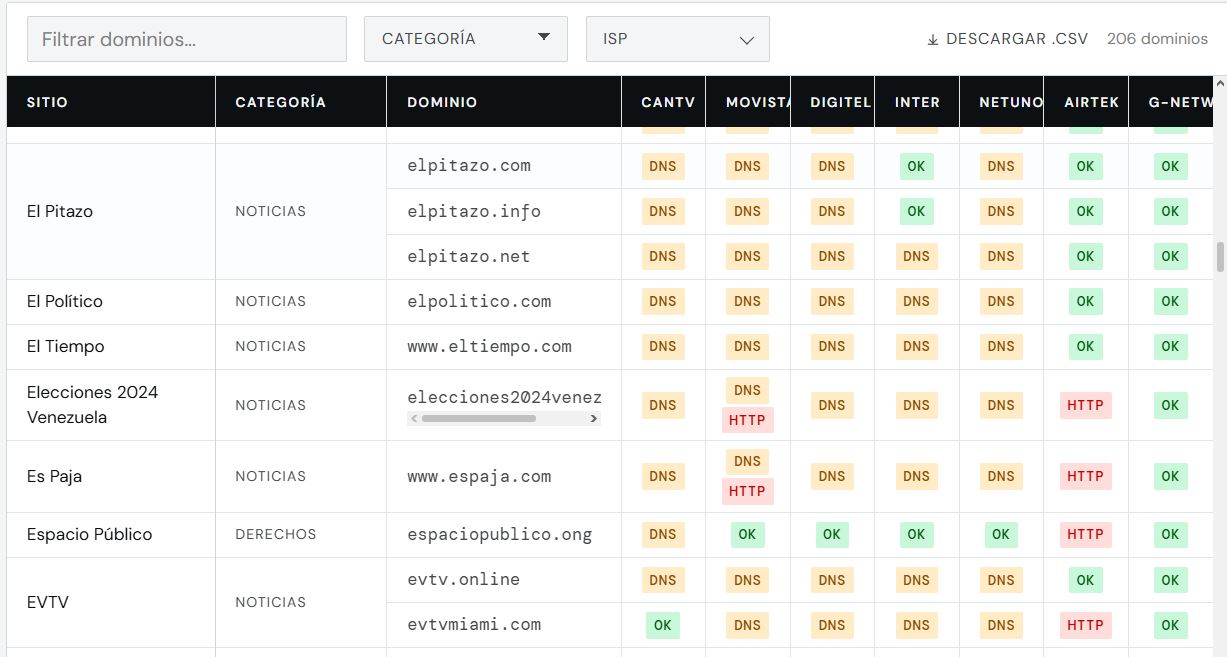Click right arrow of elecciones2024 domain scrollbar
Viewport: 1227px width, 657px height.
pos(595,419)
